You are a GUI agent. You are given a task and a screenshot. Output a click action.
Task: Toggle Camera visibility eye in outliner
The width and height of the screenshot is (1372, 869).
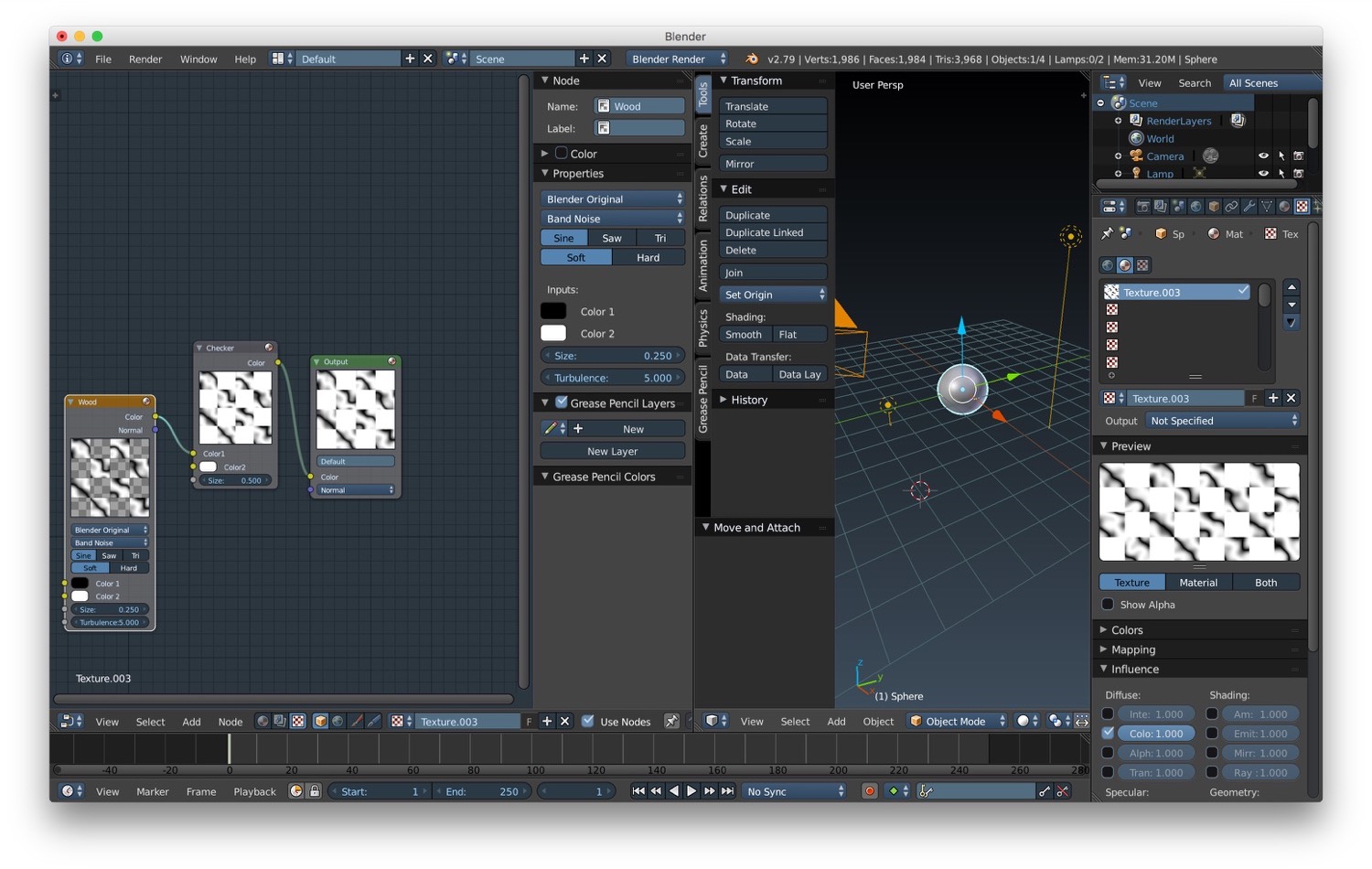coord(1263,156)
